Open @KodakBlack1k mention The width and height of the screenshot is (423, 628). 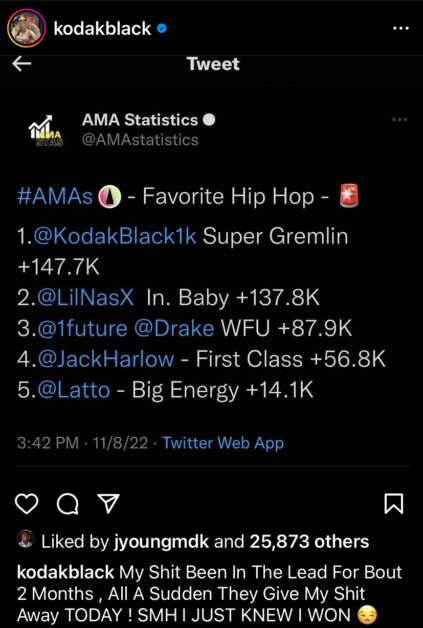coord(116,236)
